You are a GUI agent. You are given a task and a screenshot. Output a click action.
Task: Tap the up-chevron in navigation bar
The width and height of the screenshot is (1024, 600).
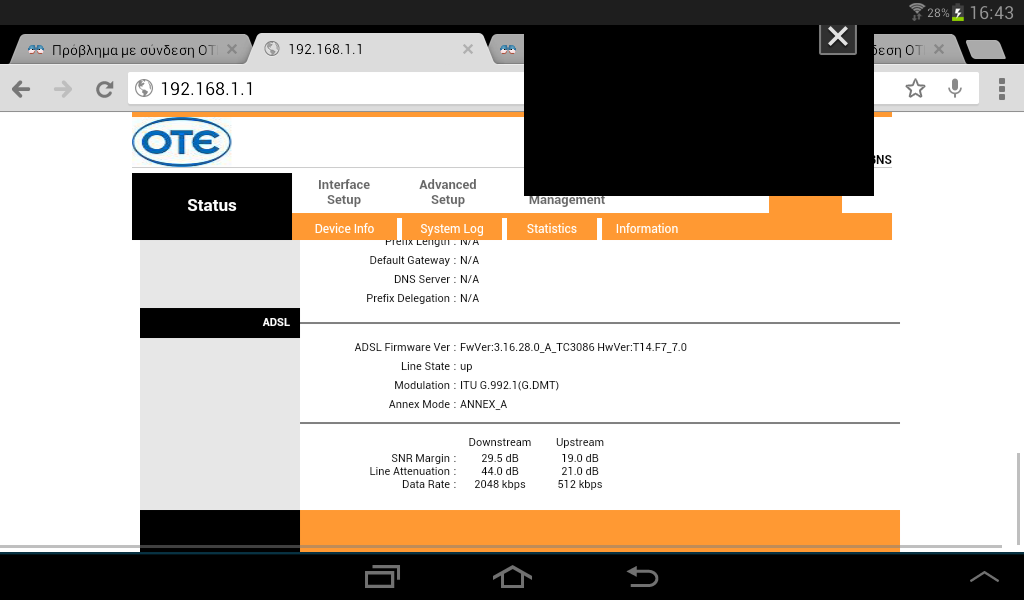[984, 576]
